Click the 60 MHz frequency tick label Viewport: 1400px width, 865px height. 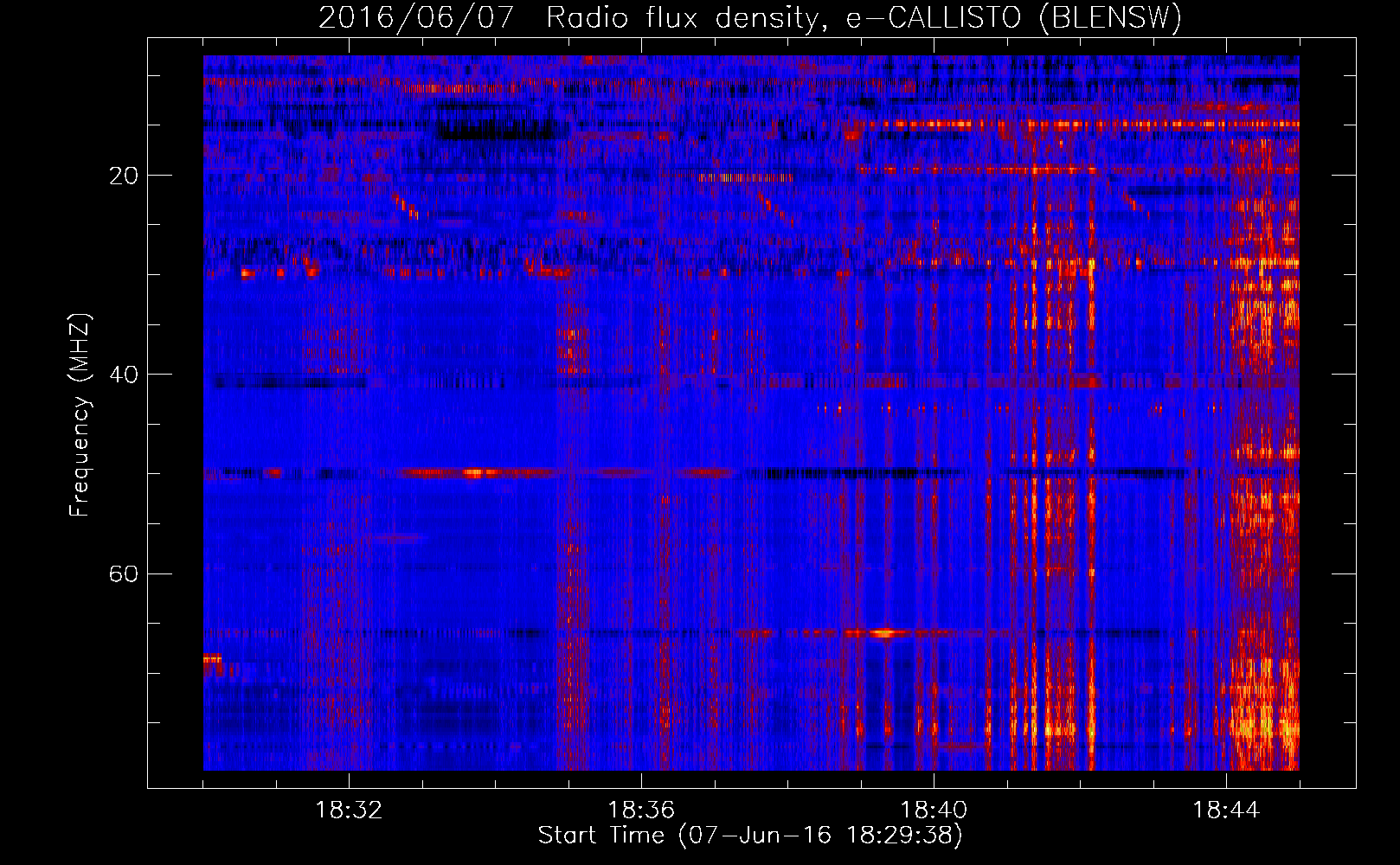tap(123, 573)
